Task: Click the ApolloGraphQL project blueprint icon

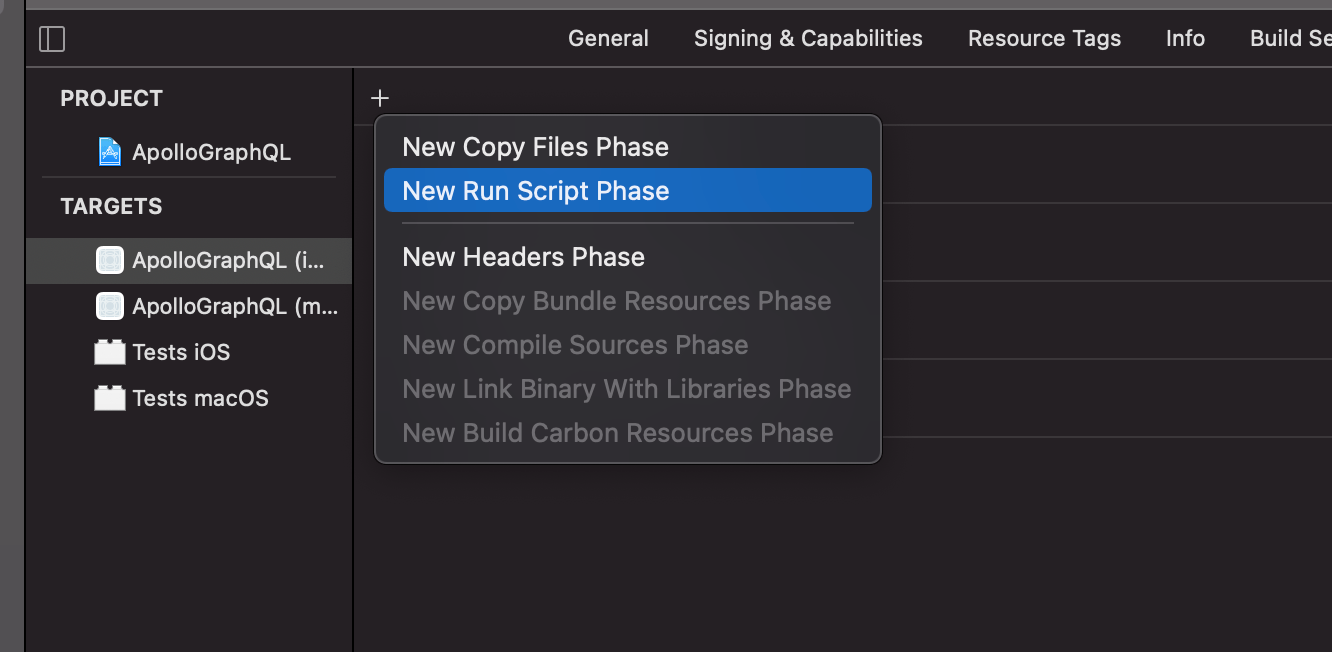Action: 109,152
